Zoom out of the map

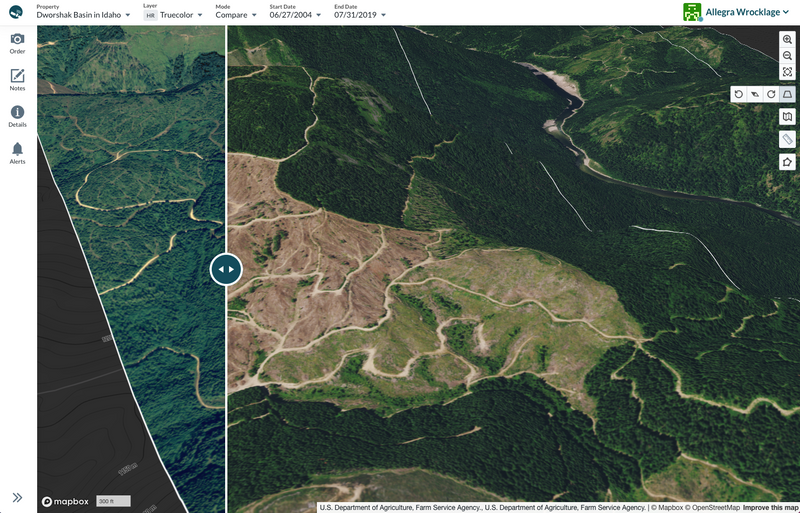pyautogui.click(x=787, y=56)
